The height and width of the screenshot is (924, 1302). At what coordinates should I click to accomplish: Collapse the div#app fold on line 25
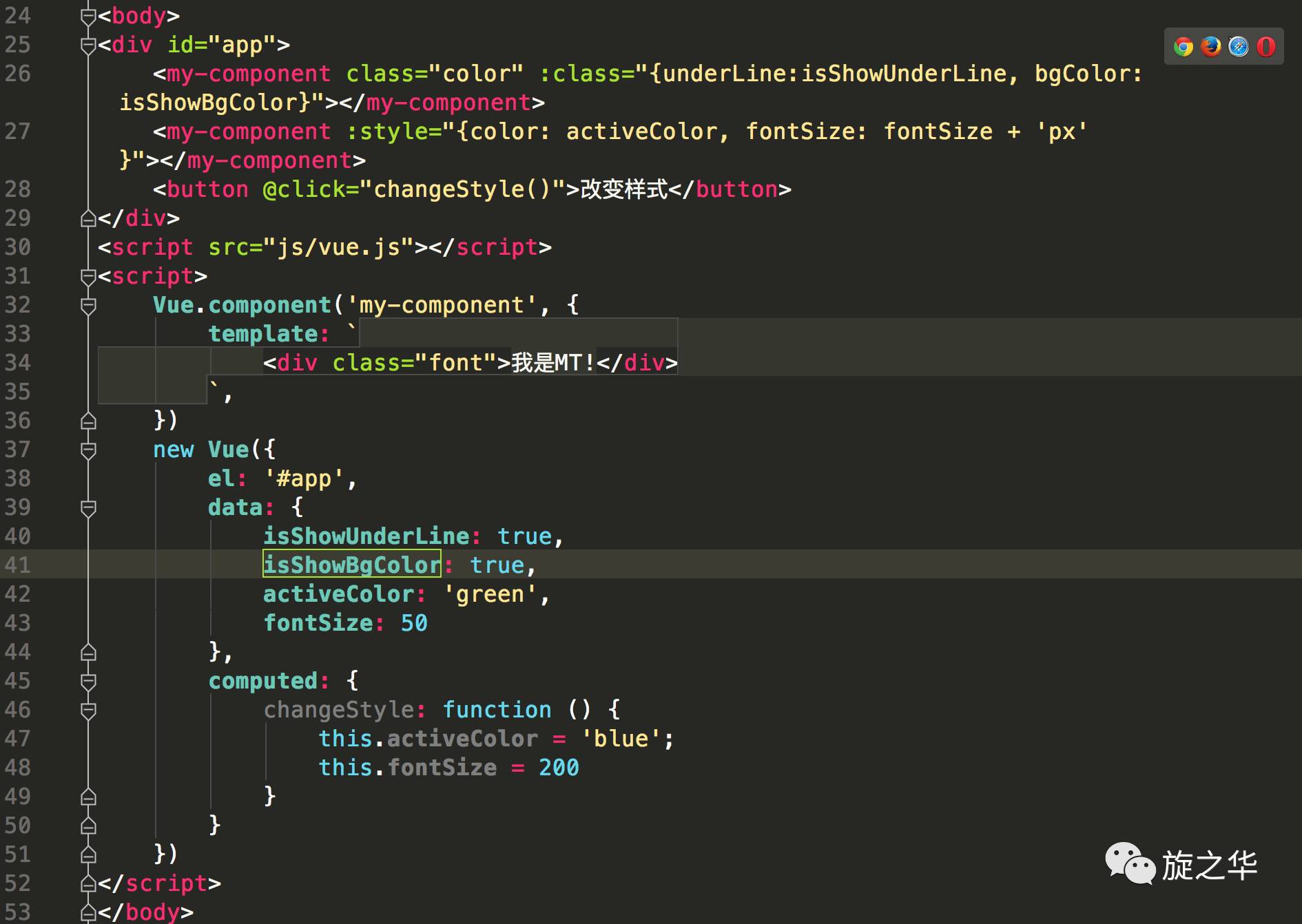(x=88, y=45)
